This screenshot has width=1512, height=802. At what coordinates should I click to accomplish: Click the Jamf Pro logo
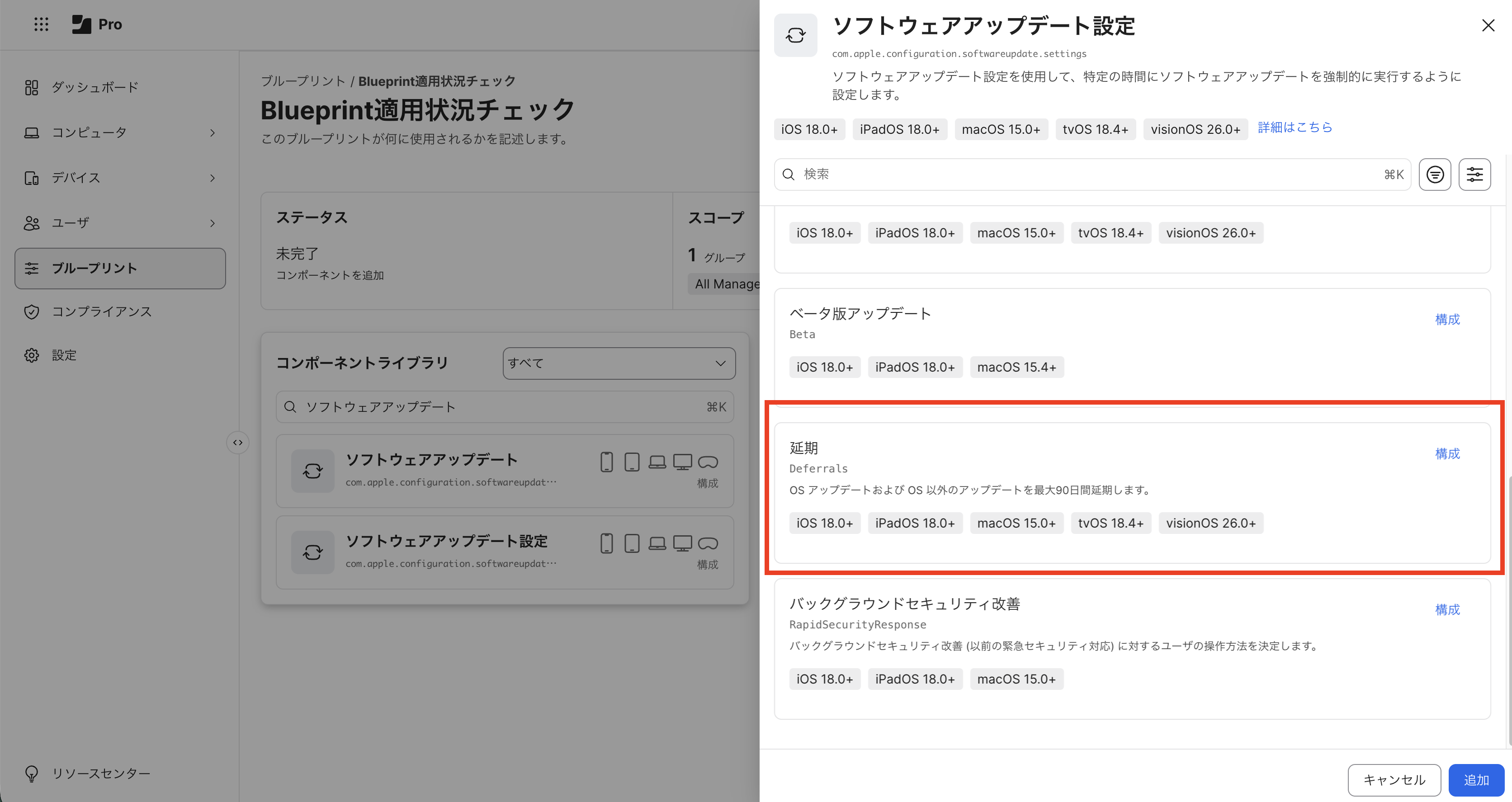97,24
